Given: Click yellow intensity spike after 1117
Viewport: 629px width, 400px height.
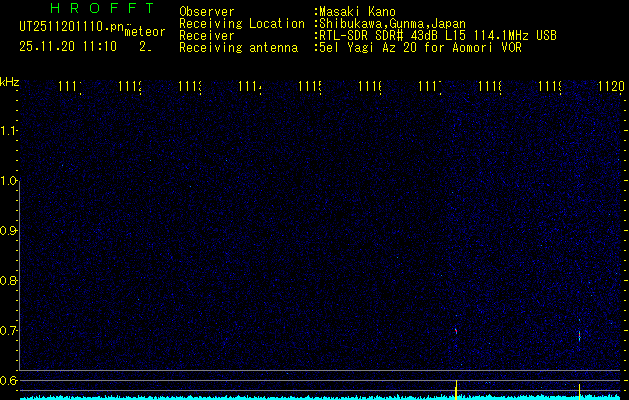Looking at the screenshot, I should (x=456, y=390).
